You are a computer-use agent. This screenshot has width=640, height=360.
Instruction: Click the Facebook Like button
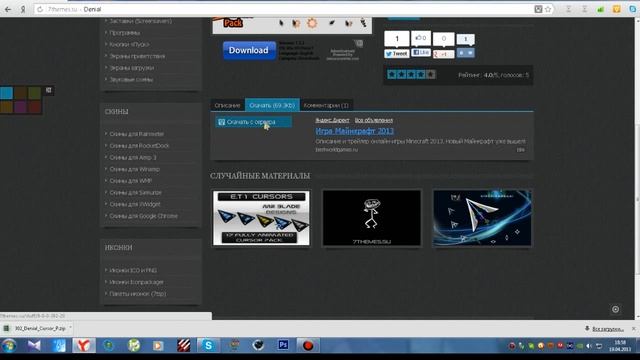coord(421,53)
